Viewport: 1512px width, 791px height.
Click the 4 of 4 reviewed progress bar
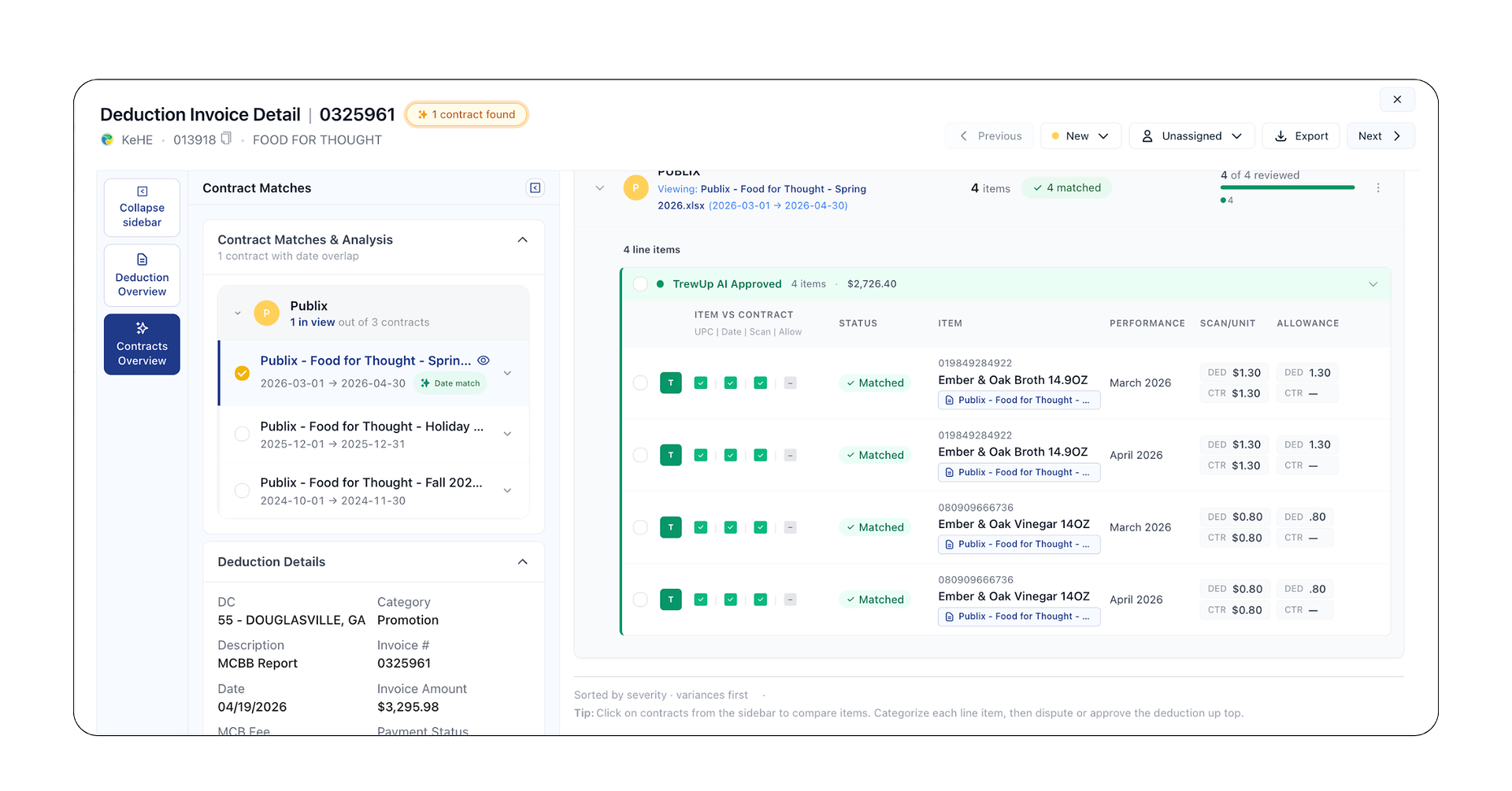[1288, 187]
